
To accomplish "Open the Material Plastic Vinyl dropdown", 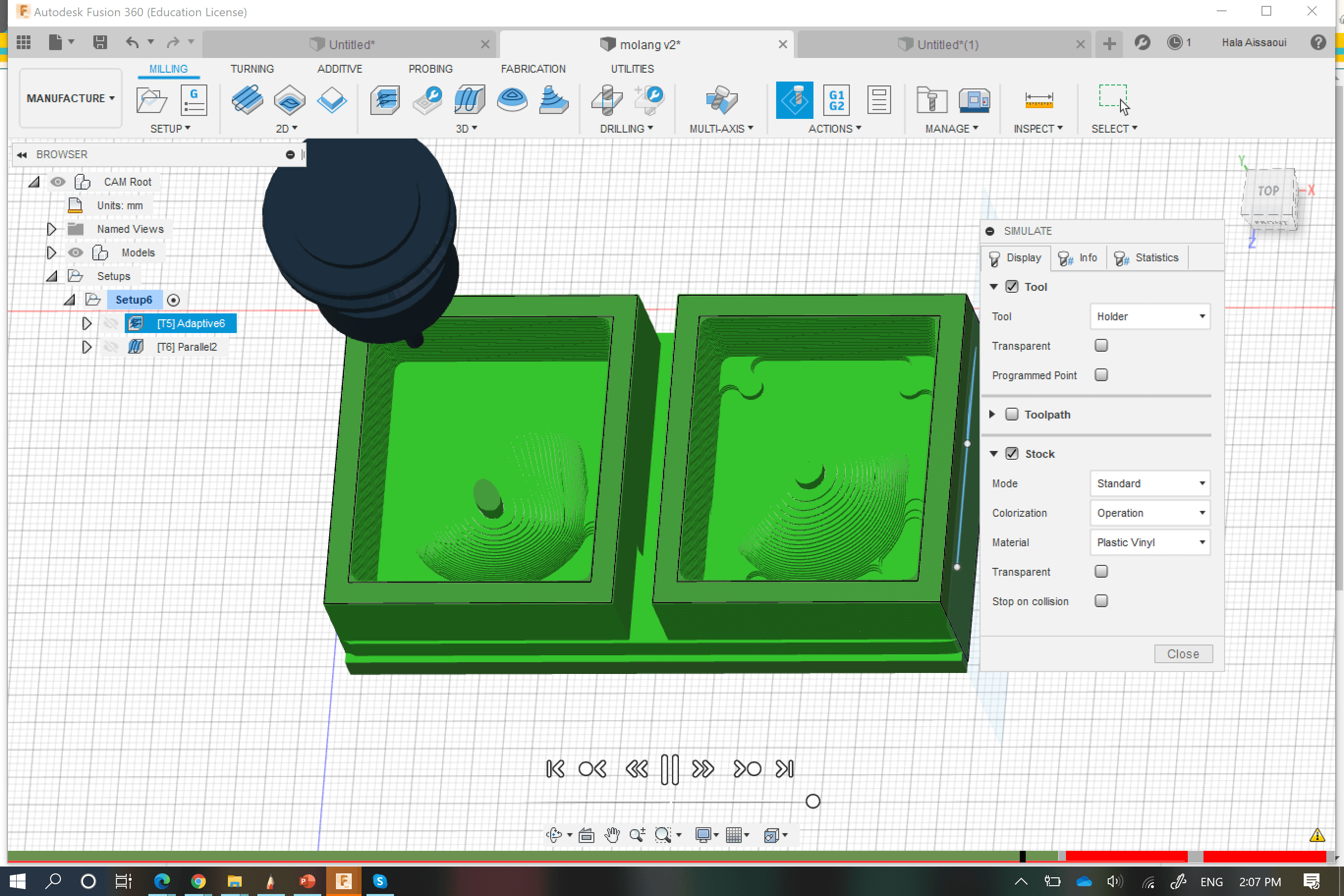I will (1149, 542).
